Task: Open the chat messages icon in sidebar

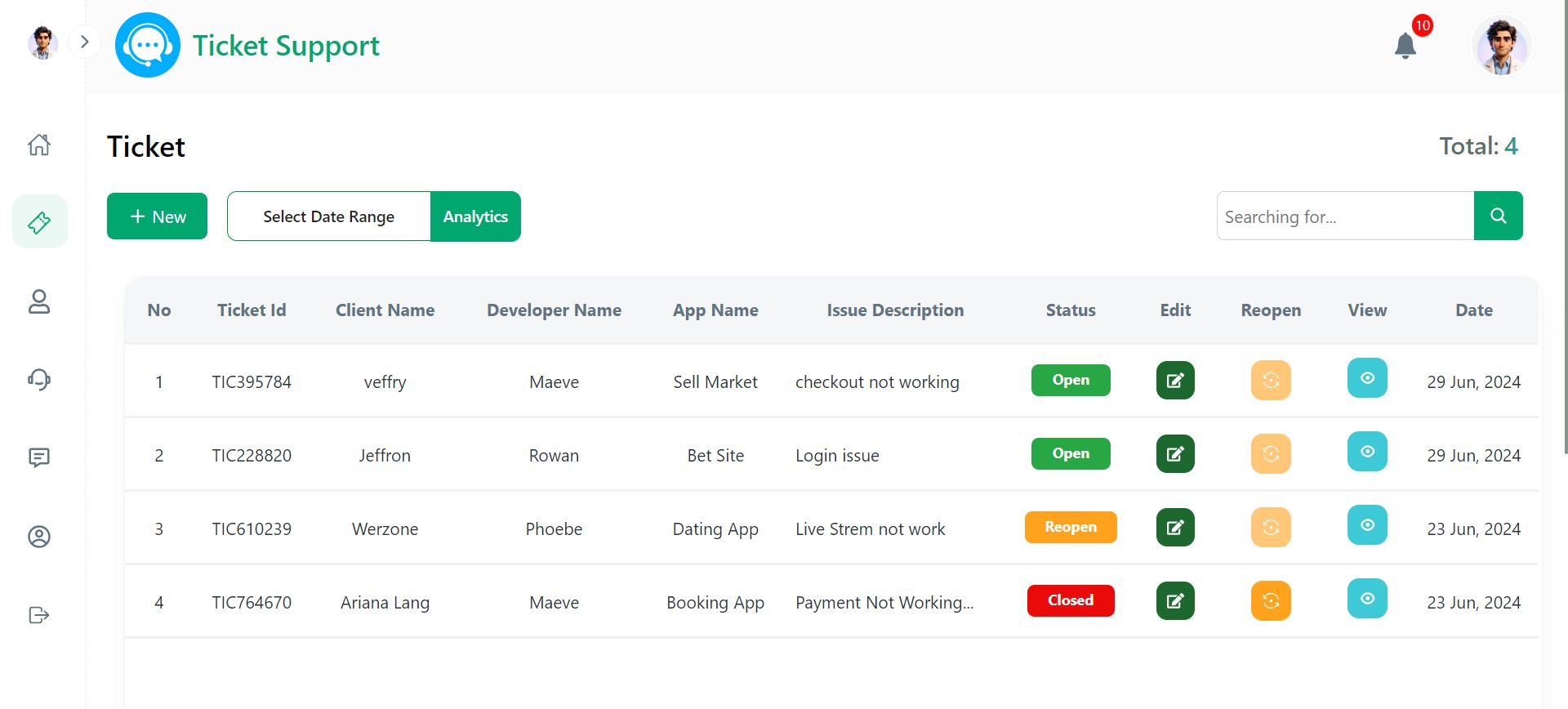Action: tap(39, 457)
